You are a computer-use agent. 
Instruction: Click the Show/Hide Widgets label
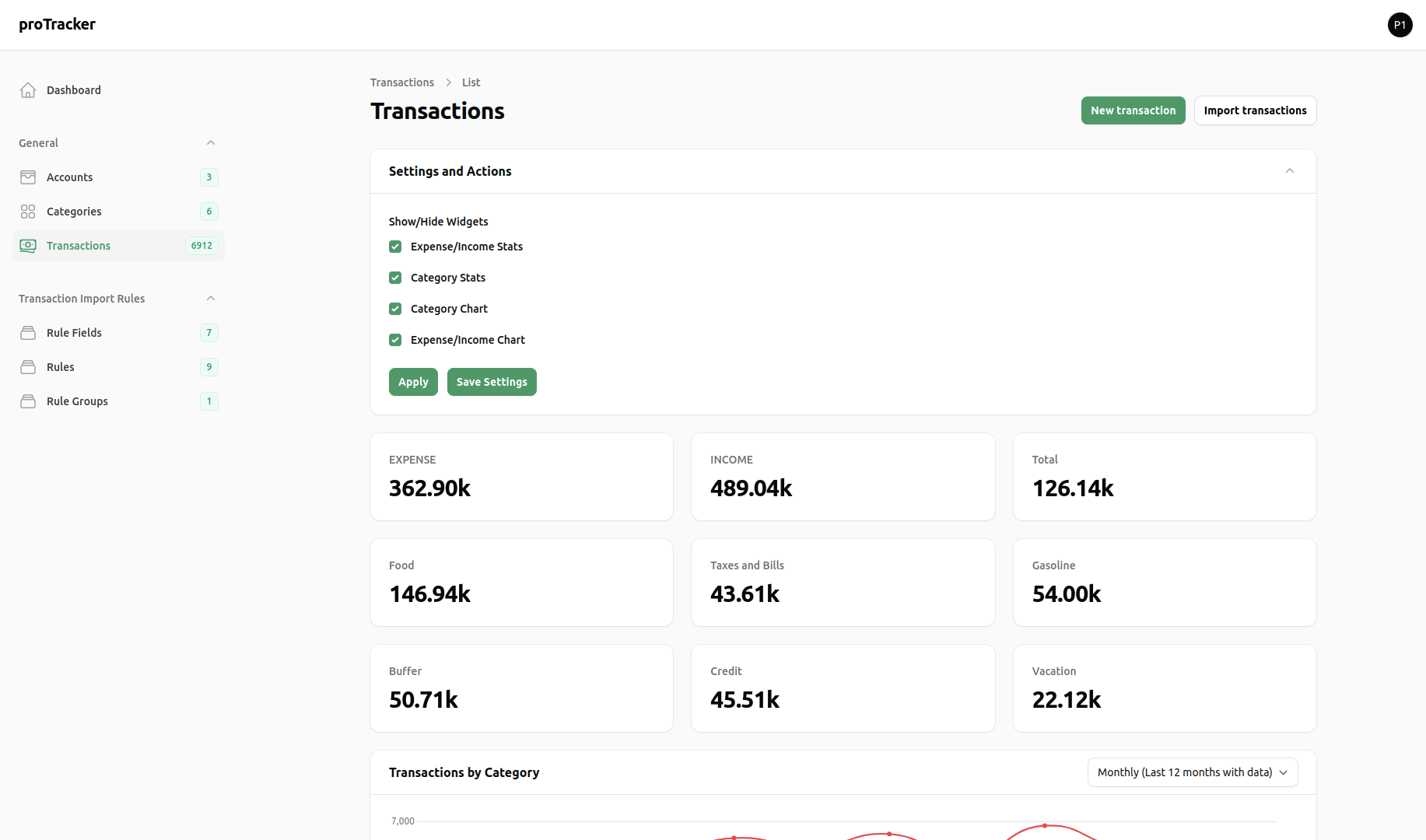[x=439, y=222]
